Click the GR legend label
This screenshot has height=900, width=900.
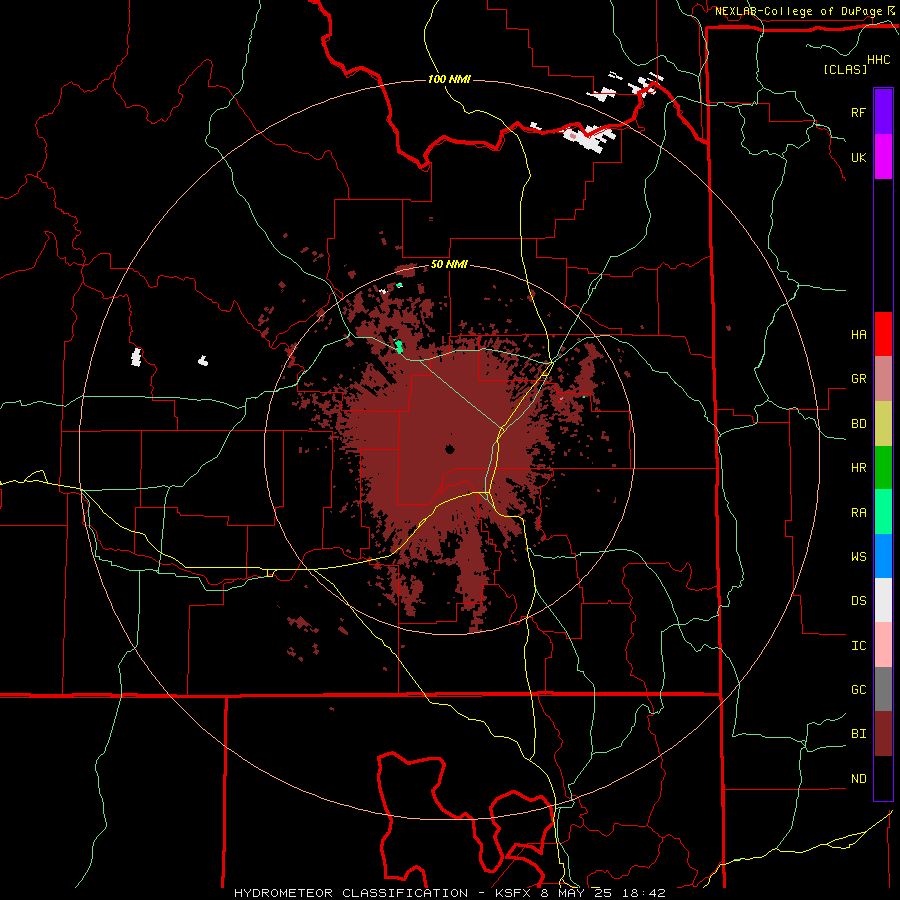(858, 379)
